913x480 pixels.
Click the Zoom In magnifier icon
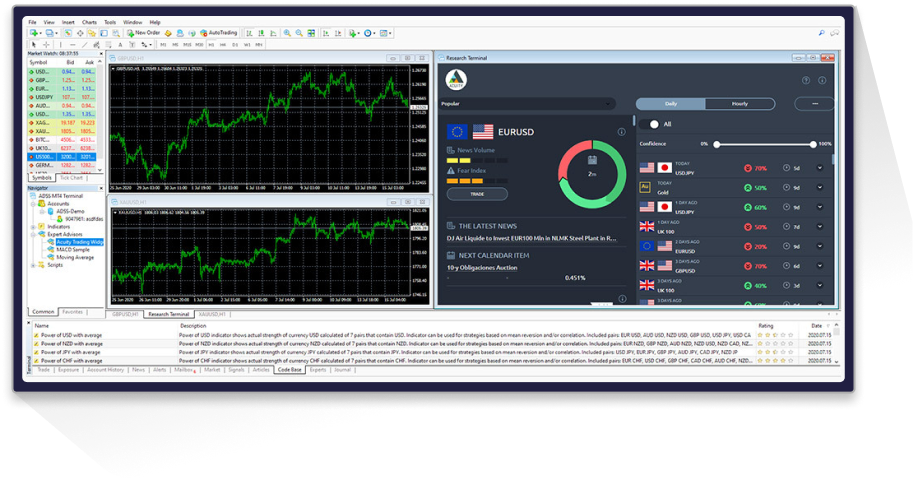287,33
